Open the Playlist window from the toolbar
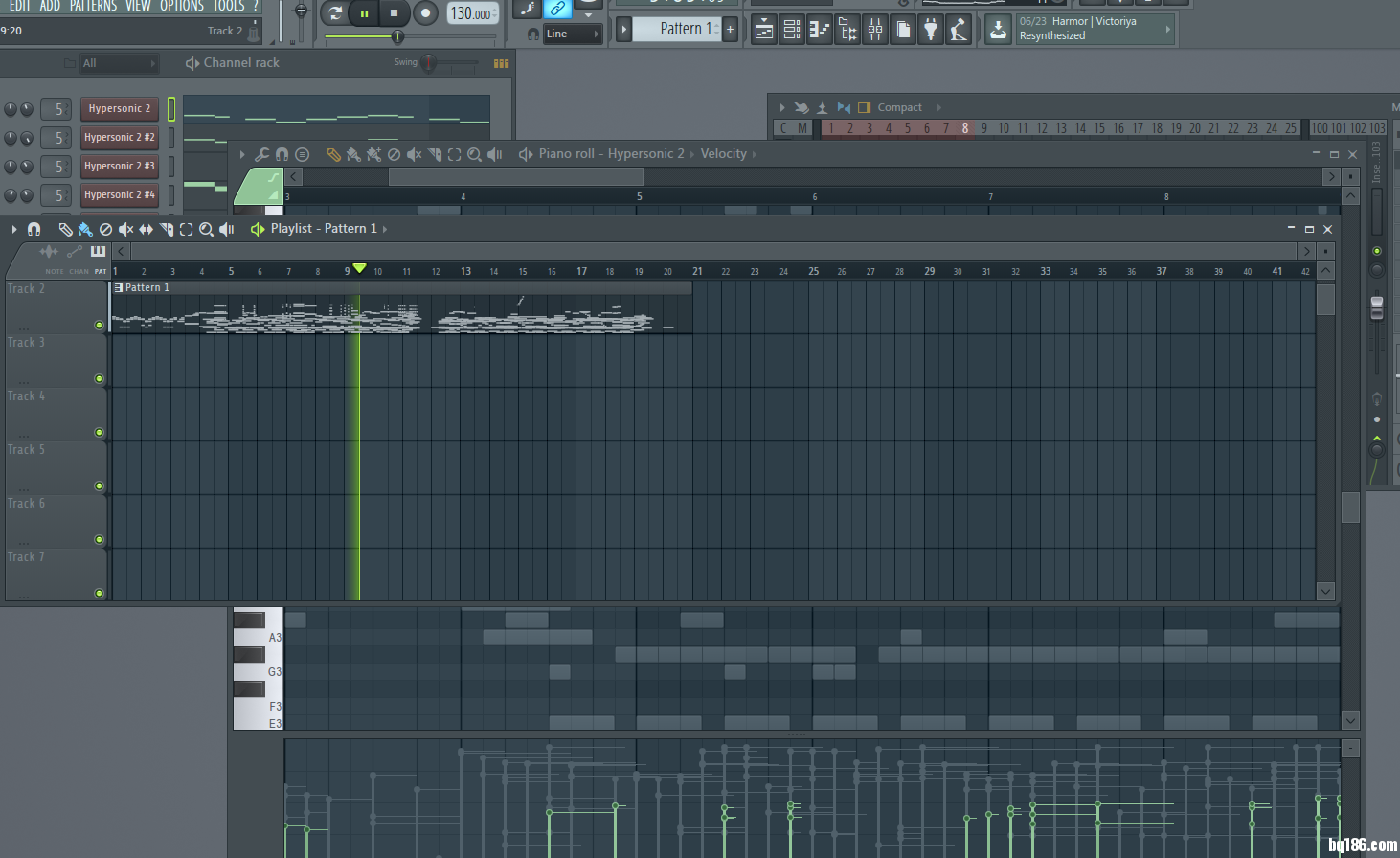Image resolution: width=1400 pixels, height=858 pixels. click(x=763, y=30)
